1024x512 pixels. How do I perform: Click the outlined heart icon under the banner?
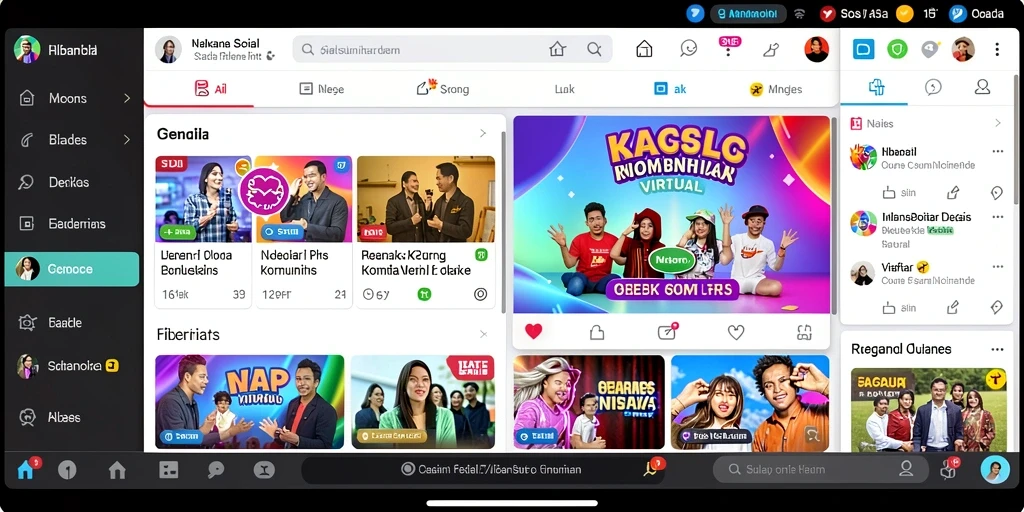click(736, 332)
